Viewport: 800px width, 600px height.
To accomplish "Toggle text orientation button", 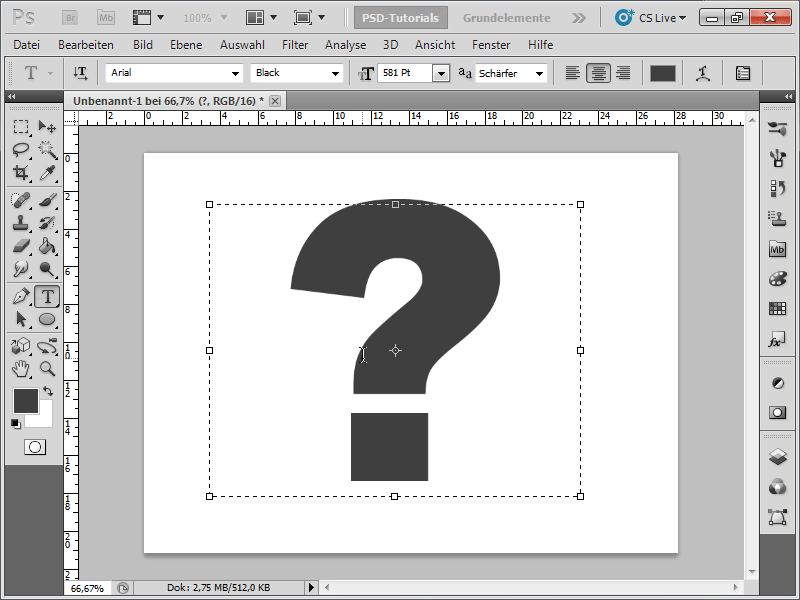I will pos(80,73).
